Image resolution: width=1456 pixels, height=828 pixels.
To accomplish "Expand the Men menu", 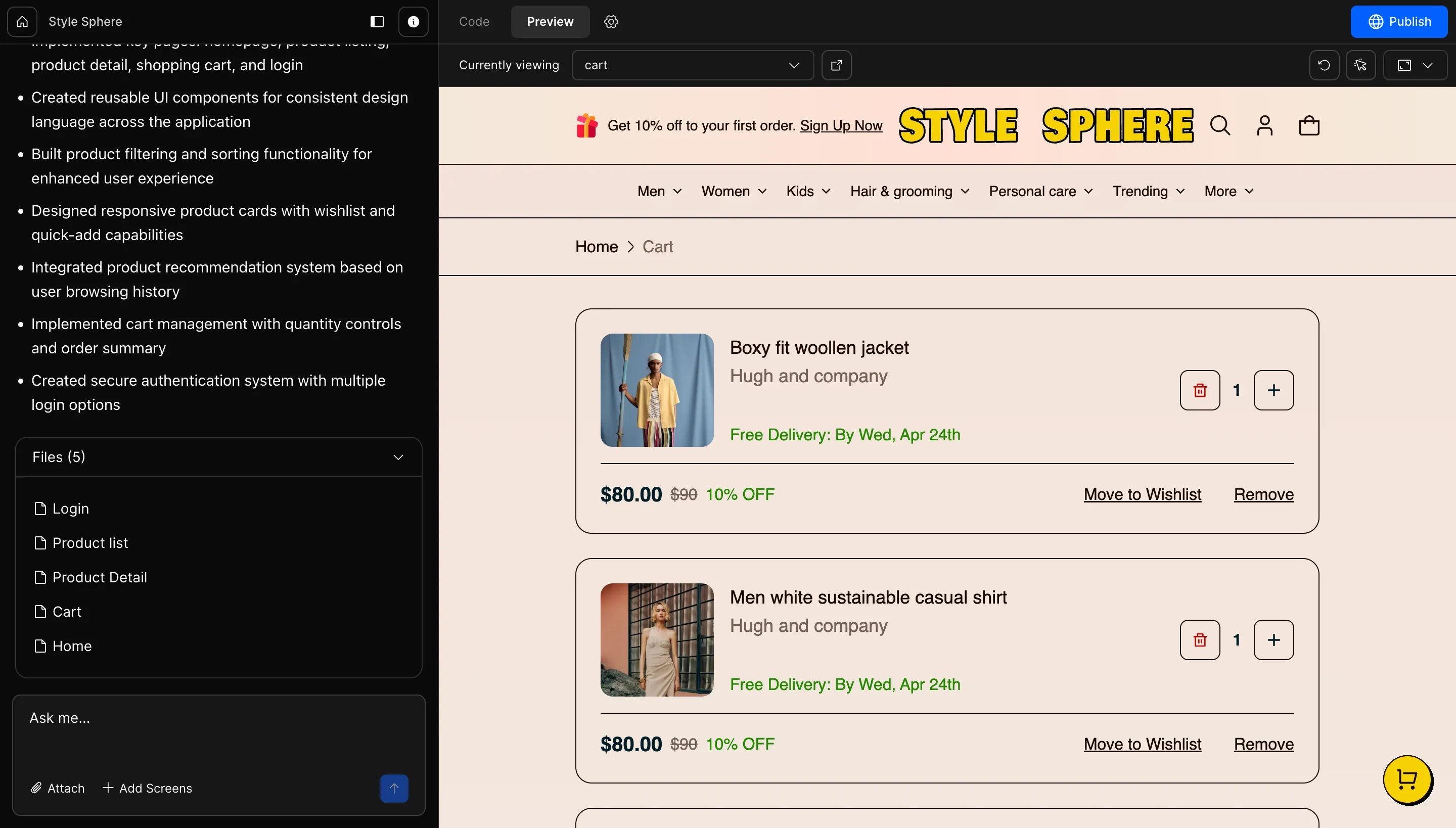I will [x=660, y=191].
